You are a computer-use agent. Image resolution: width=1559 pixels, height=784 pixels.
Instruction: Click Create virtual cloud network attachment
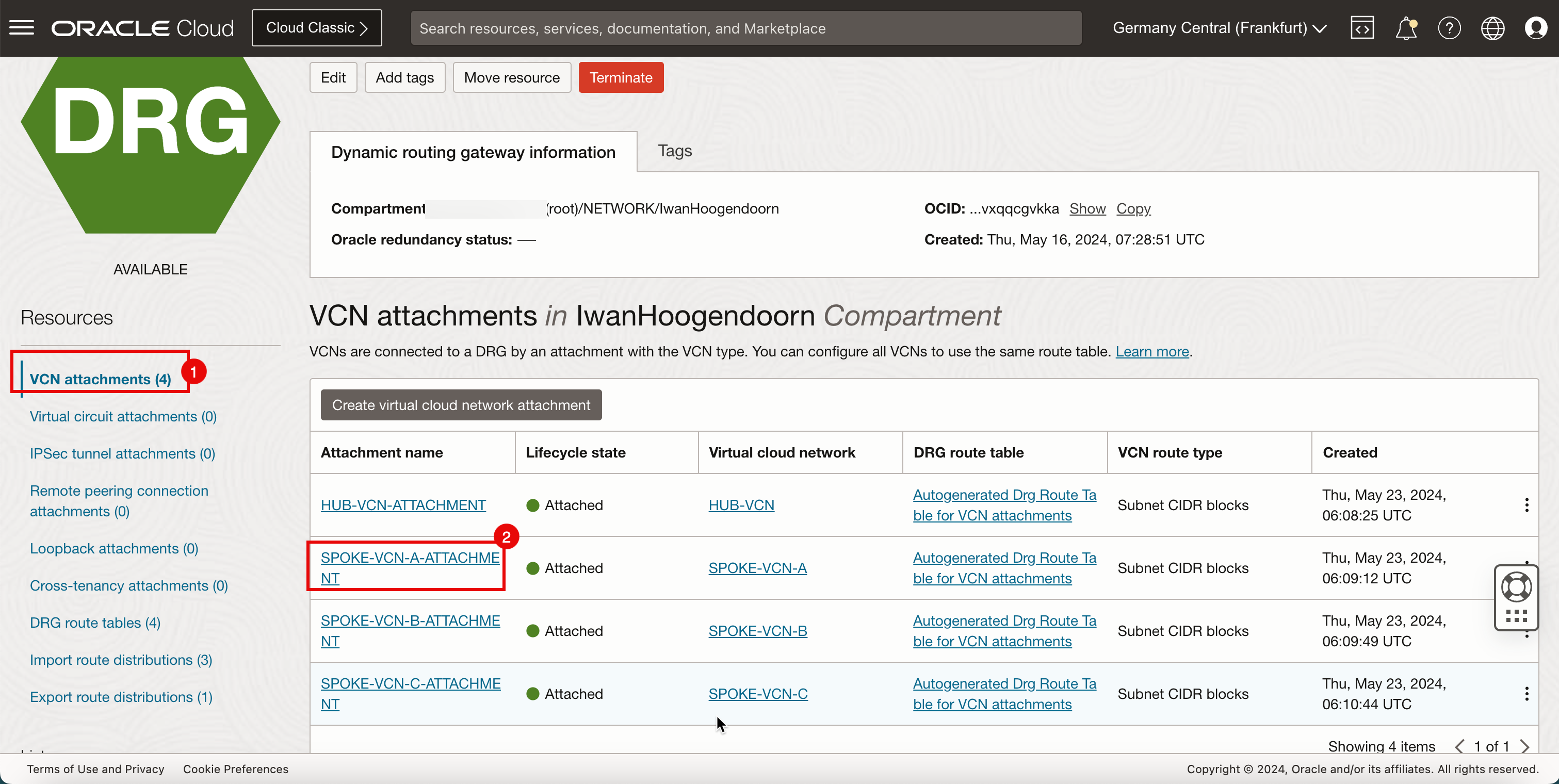[461, 405]
